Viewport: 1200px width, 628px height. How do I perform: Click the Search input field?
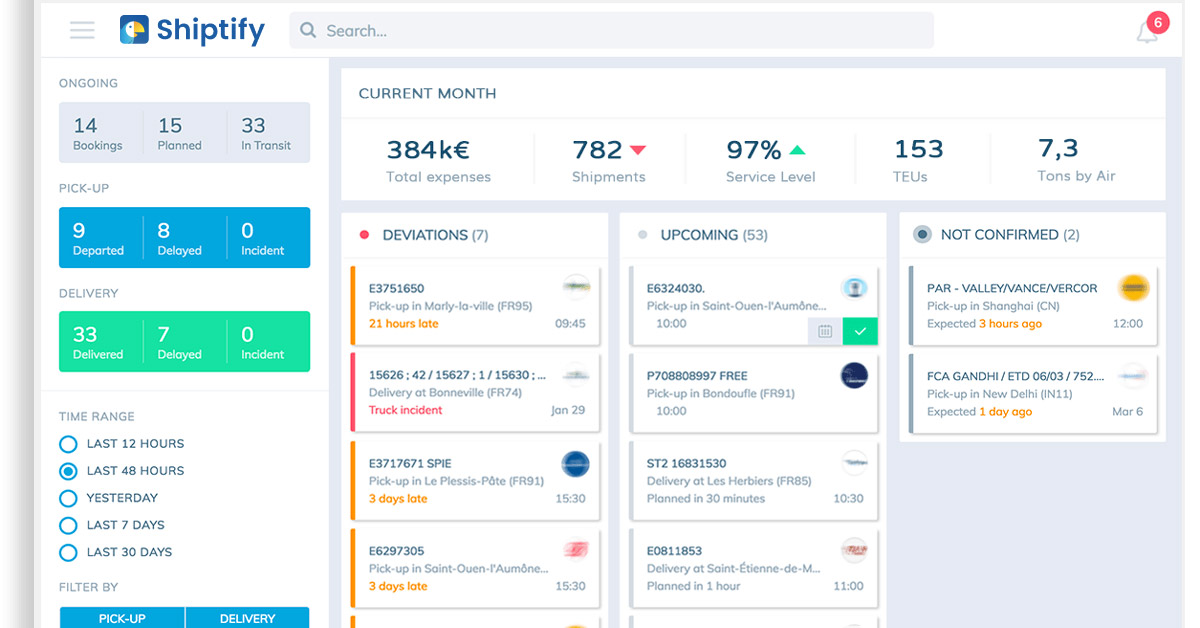point(612,31)
